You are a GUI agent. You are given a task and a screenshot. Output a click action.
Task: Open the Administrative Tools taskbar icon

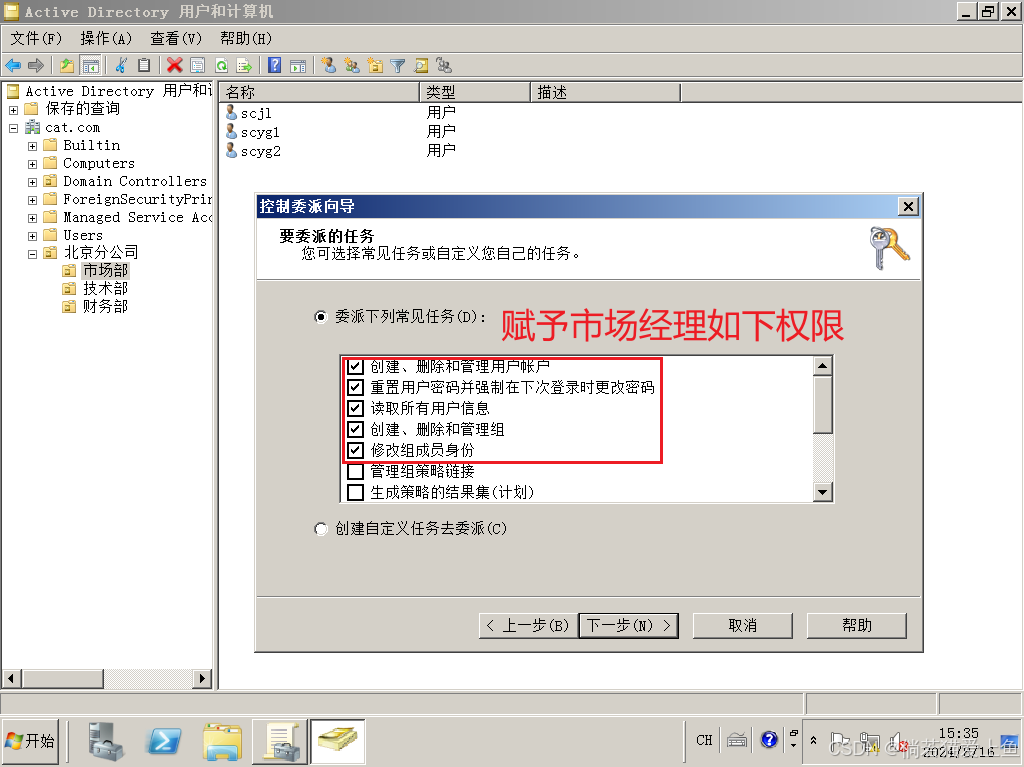point(281,742)
